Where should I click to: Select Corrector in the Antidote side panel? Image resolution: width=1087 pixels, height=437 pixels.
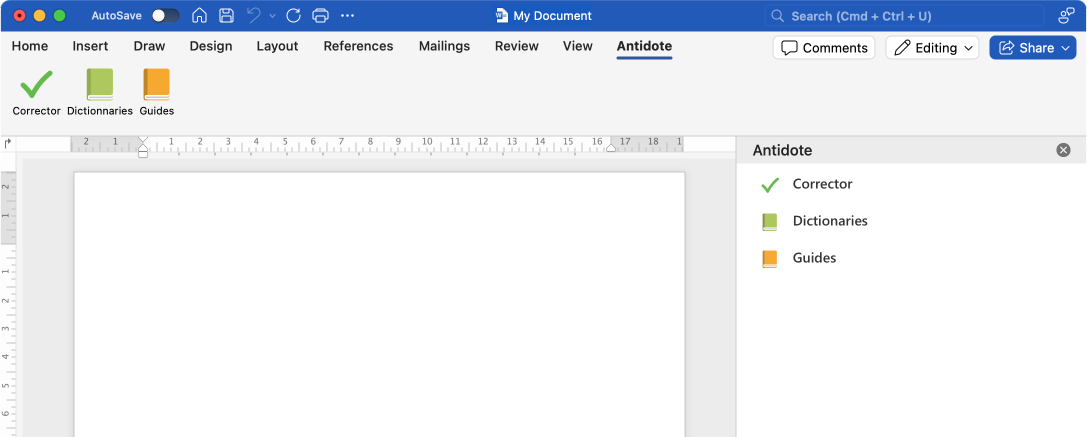pyautogui.click(x=822, y=184)
